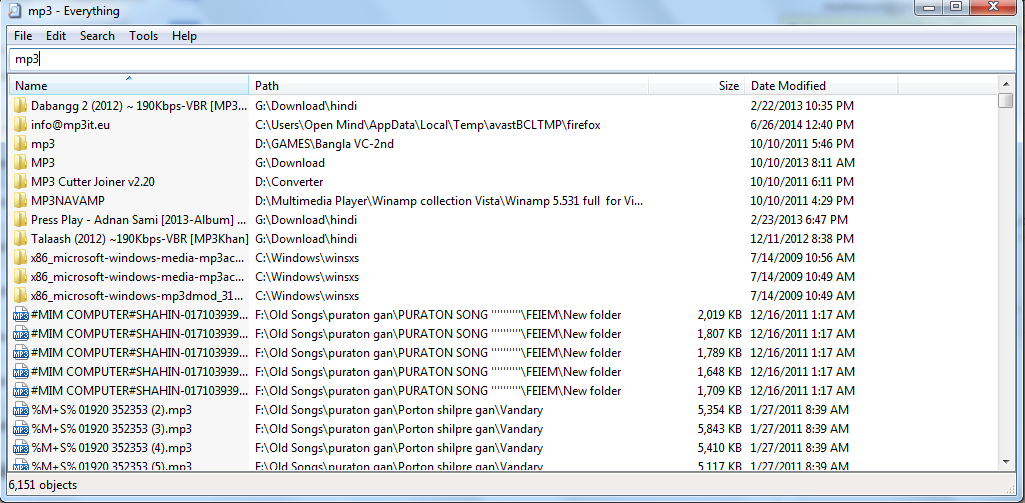Click the '6,151 objects' status bar text
The image size is (1025, 503).
point(43,485)
